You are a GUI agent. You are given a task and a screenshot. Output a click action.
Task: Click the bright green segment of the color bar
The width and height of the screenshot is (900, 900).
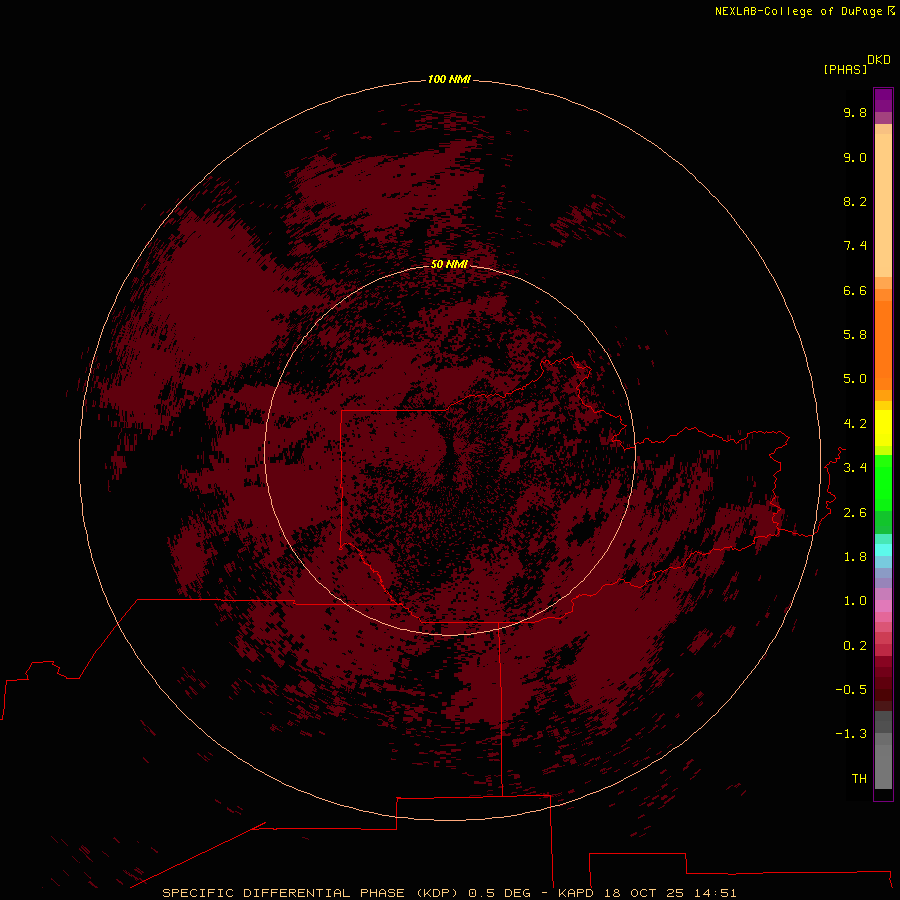(883, 482)
